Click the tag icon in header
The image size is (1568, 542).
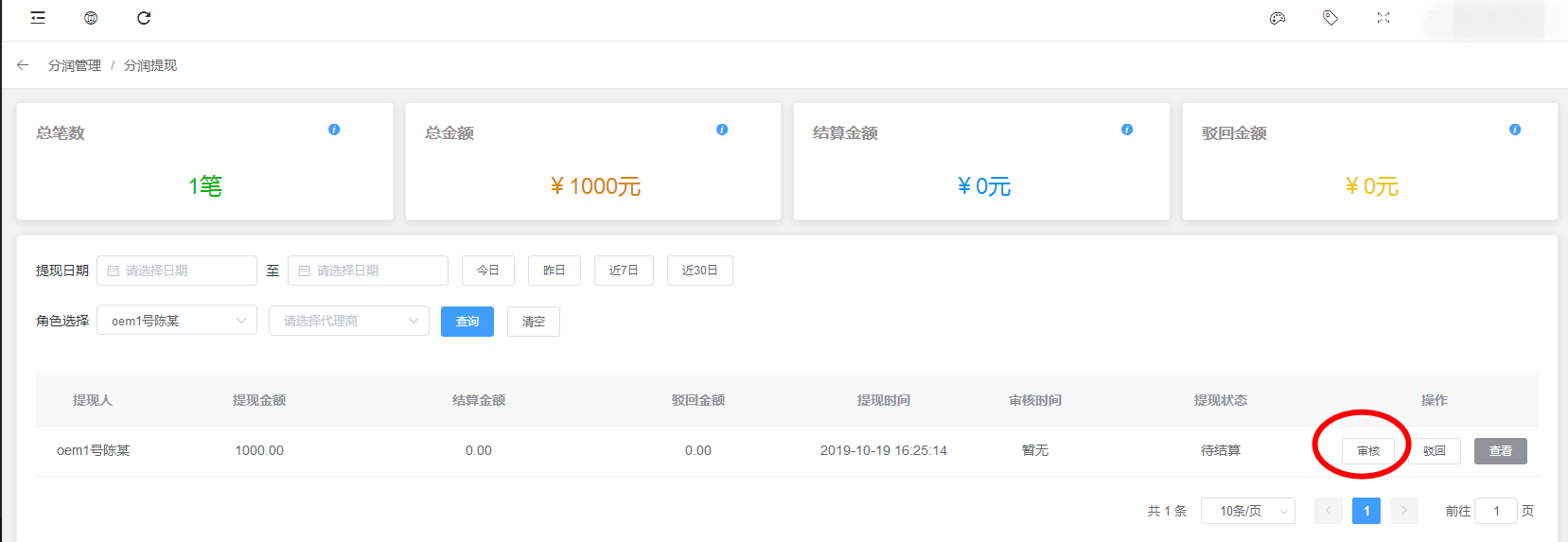pos(1330,18)
